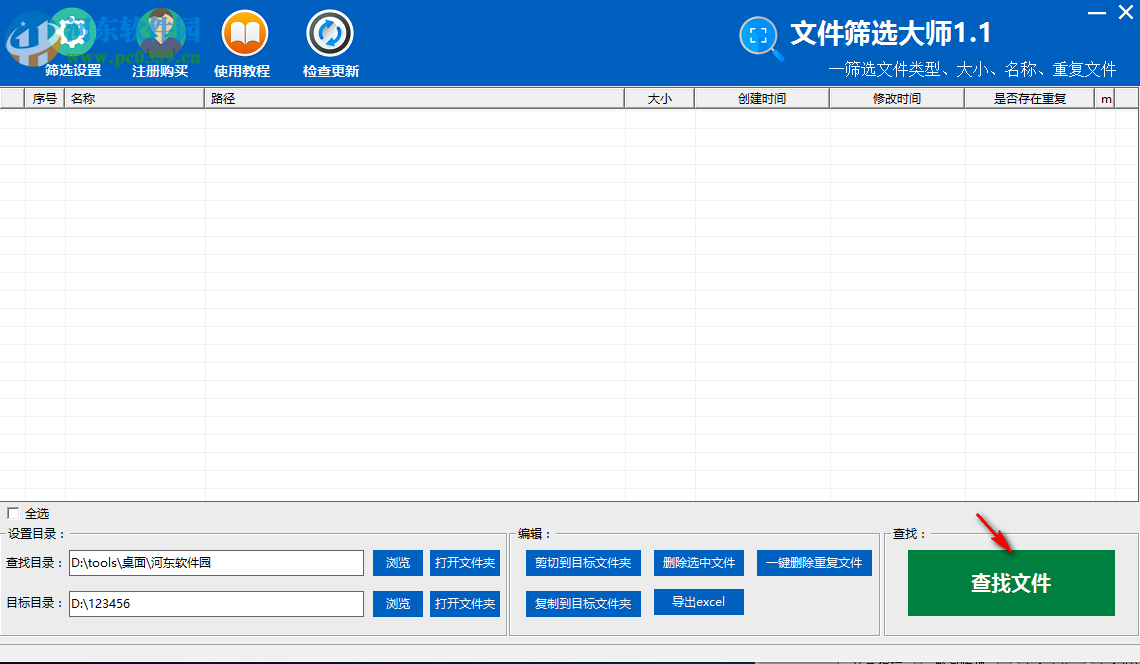Viewport: 1140px width, 664px height.
Task: Open the 筛选设置 filter settings icon
Action: (x=73, y=34)
